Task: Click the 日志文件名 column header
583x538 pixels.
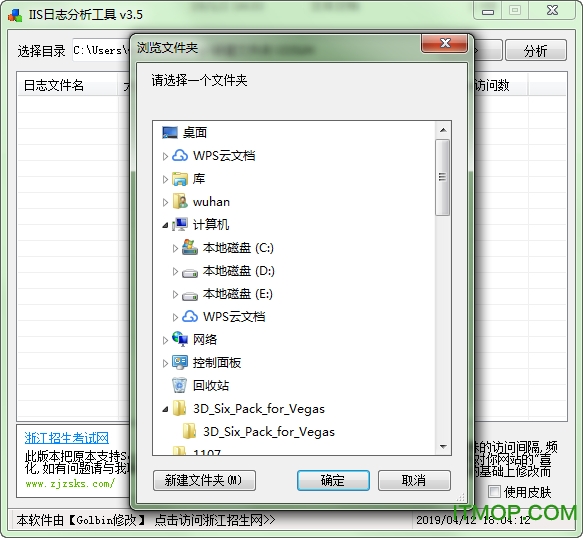Action: pos(54,86)
